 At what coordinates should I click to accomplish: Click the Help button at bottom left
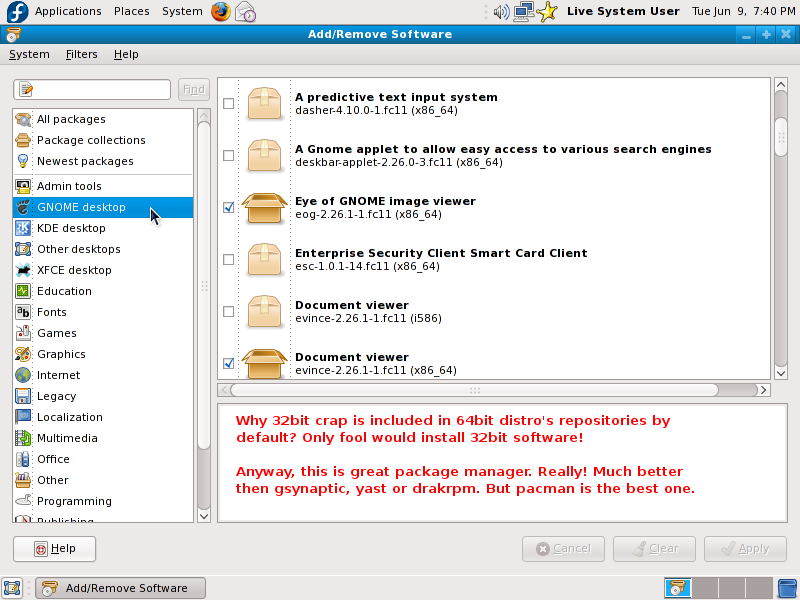[55, 549]
